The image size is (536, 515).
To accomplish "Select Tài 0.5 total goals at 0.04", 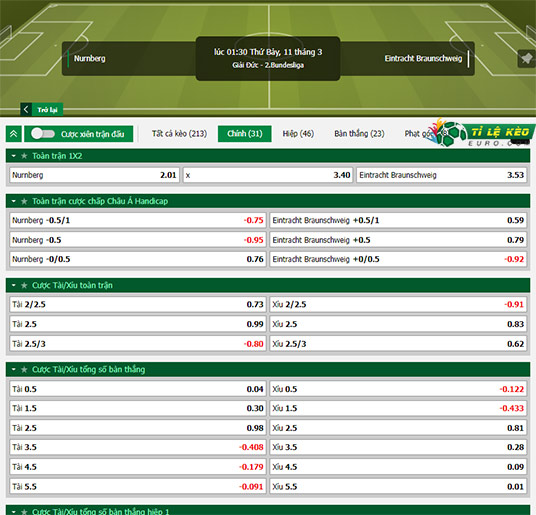I will [x=138, y=389].
